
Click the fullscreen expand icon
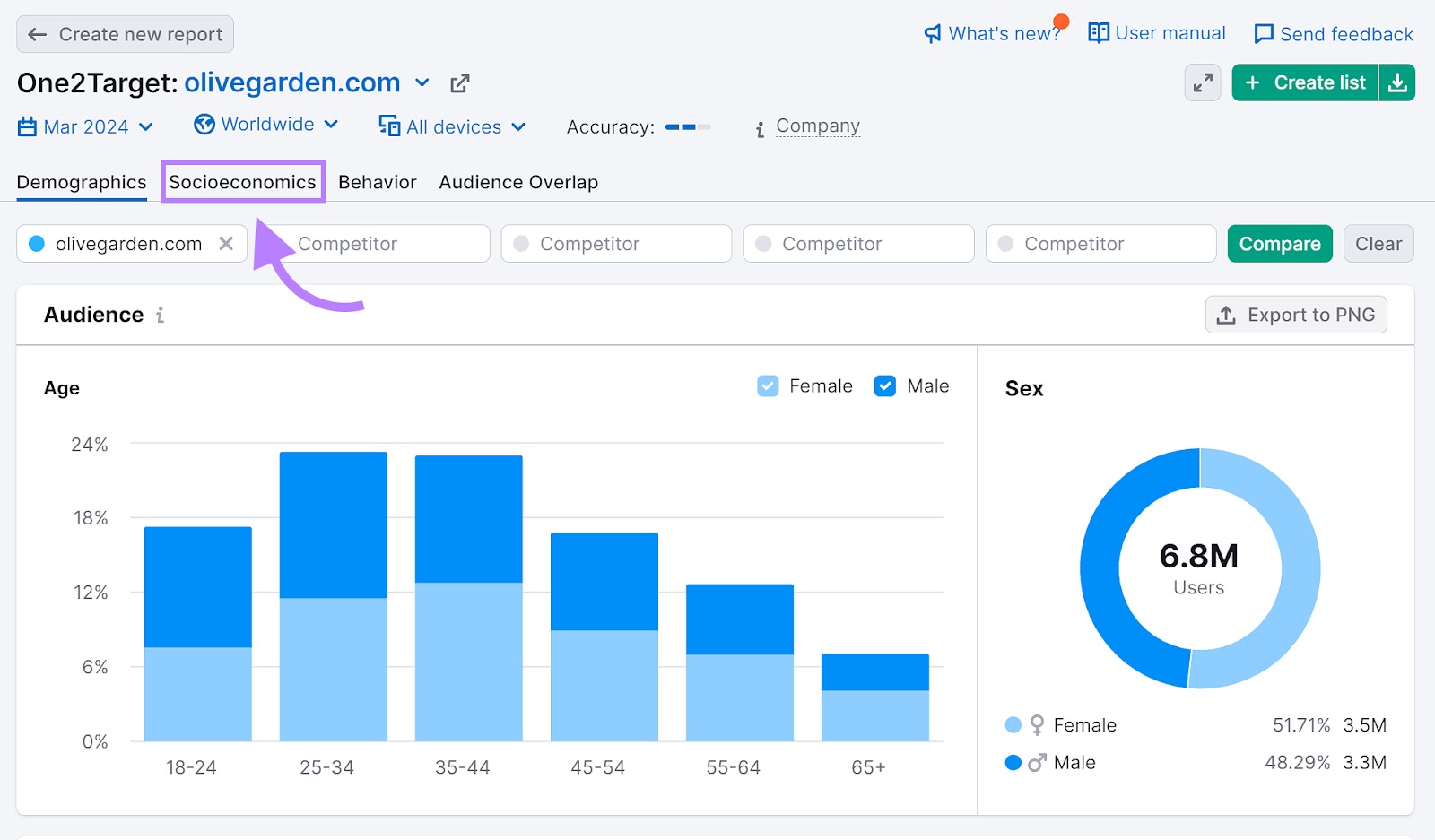1202,83
